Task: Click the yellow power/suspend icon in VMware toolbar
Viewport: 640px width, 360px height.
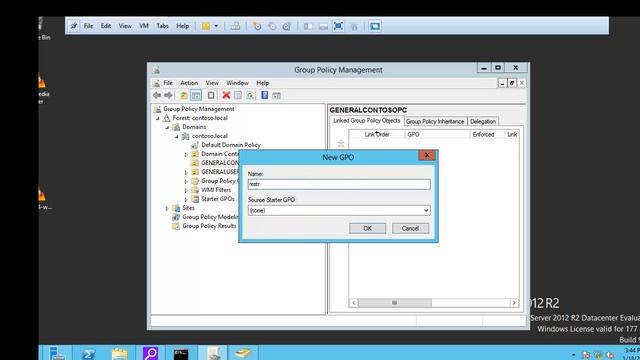Action: pos(206,26)
